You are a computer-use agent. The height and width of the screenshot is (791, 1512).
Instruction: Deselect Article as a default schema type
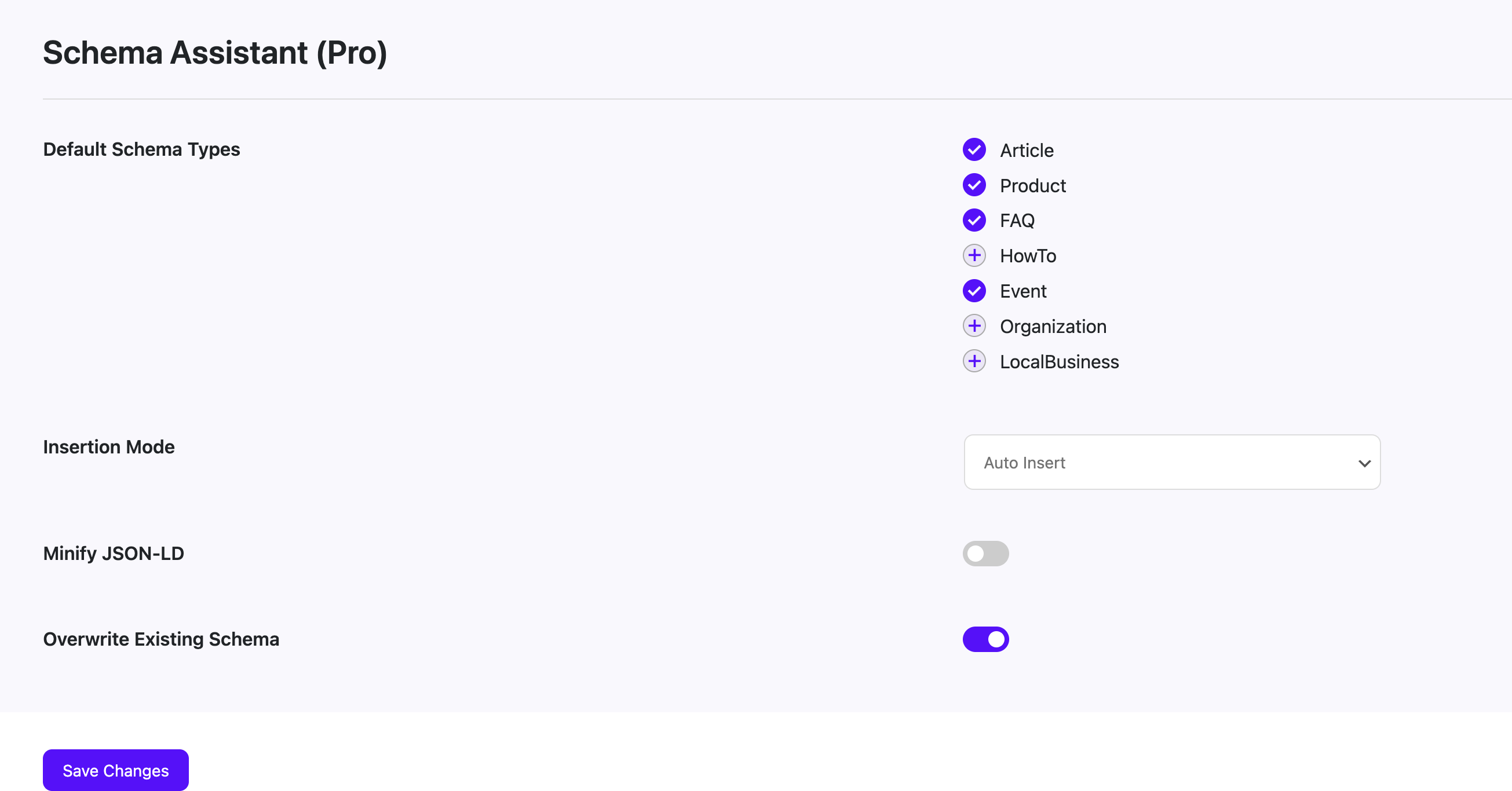click(974, 149)
